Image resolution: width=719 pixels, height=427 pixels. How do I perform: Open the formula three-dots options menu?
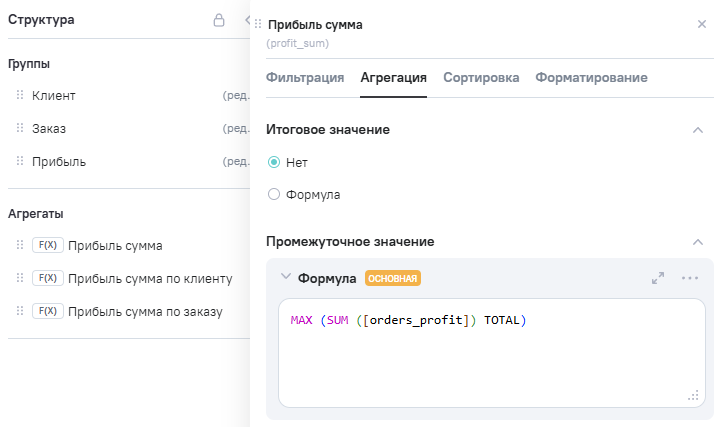pos(690,278)
